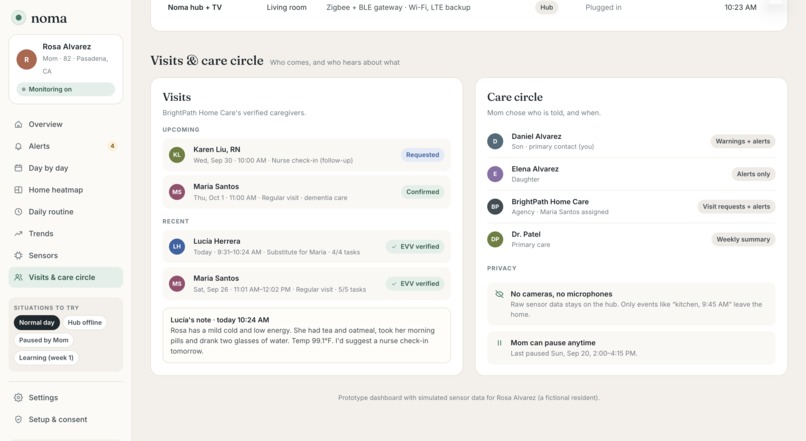Click the Requested status on Karen Liu's visit
The width and height of the screenshot is (806, 441).
(423, 155)
